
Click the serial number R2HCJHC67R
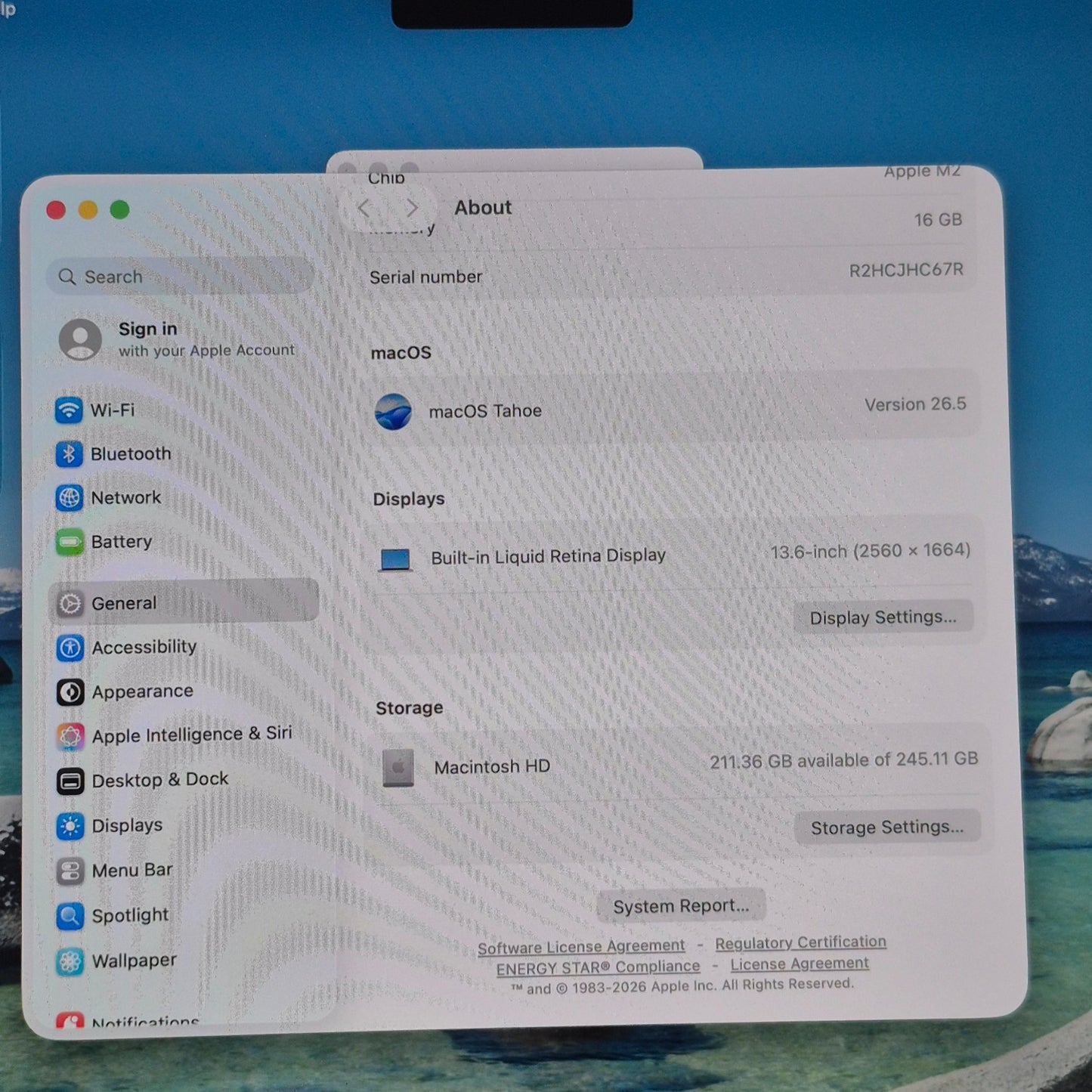906,270
